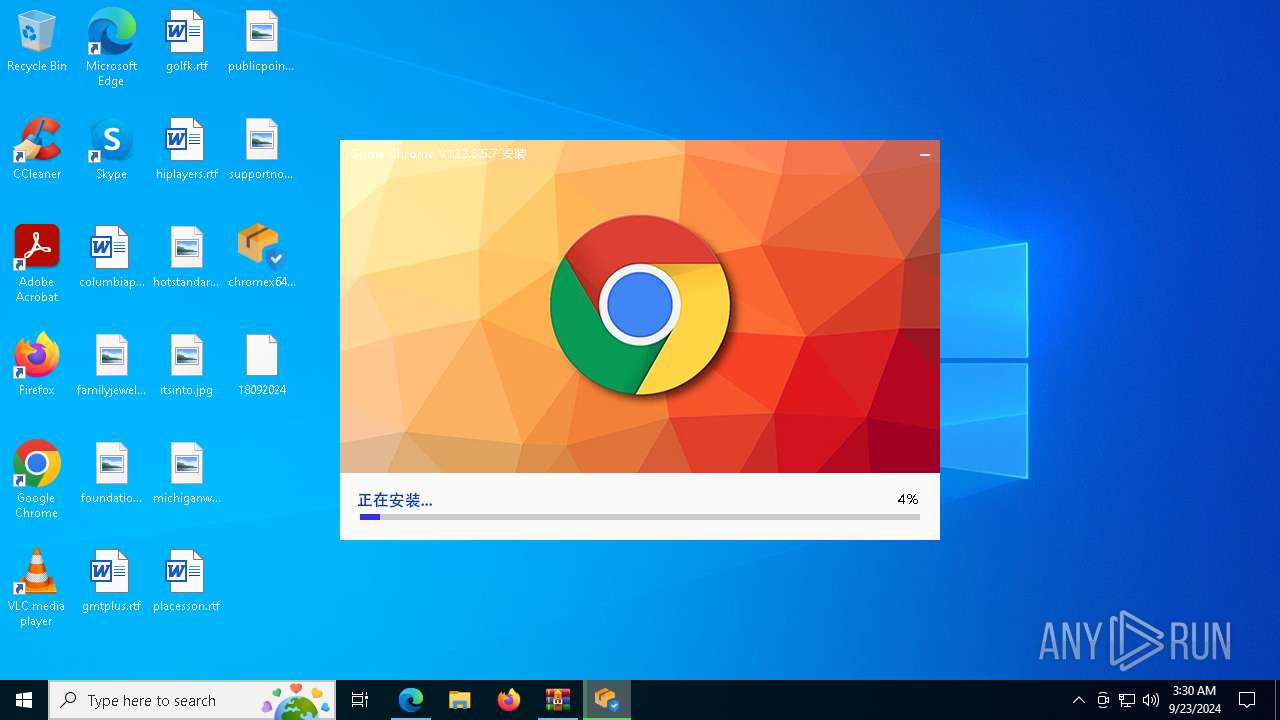This screenshot has width=1280, height=720.
Task: Show hidden system tray icons
Action: pos(1079,700)
